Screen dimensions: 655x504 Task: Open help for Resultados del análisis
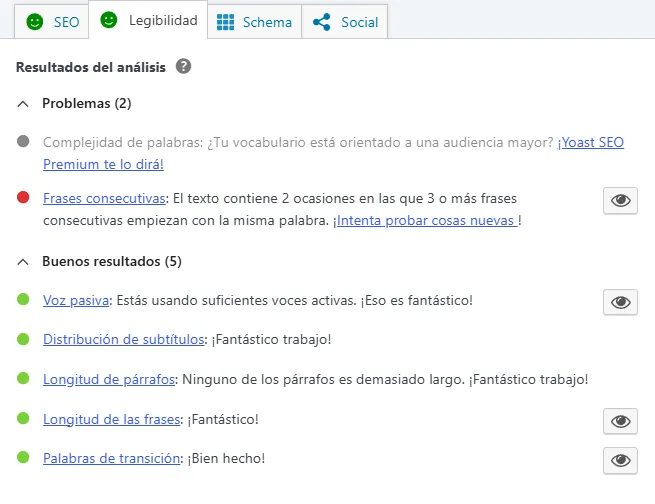point(183,66)
